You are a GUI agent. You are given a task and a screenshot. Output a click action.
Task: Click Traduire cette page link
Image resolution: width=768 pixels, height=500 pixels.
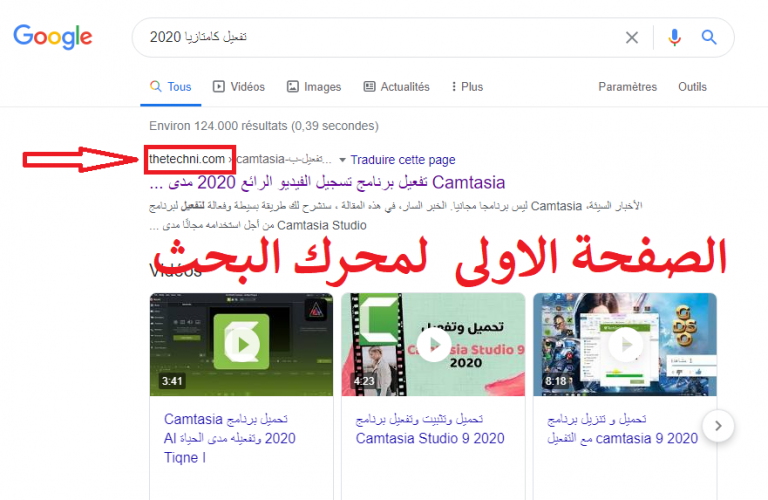[x=402, y=160]
